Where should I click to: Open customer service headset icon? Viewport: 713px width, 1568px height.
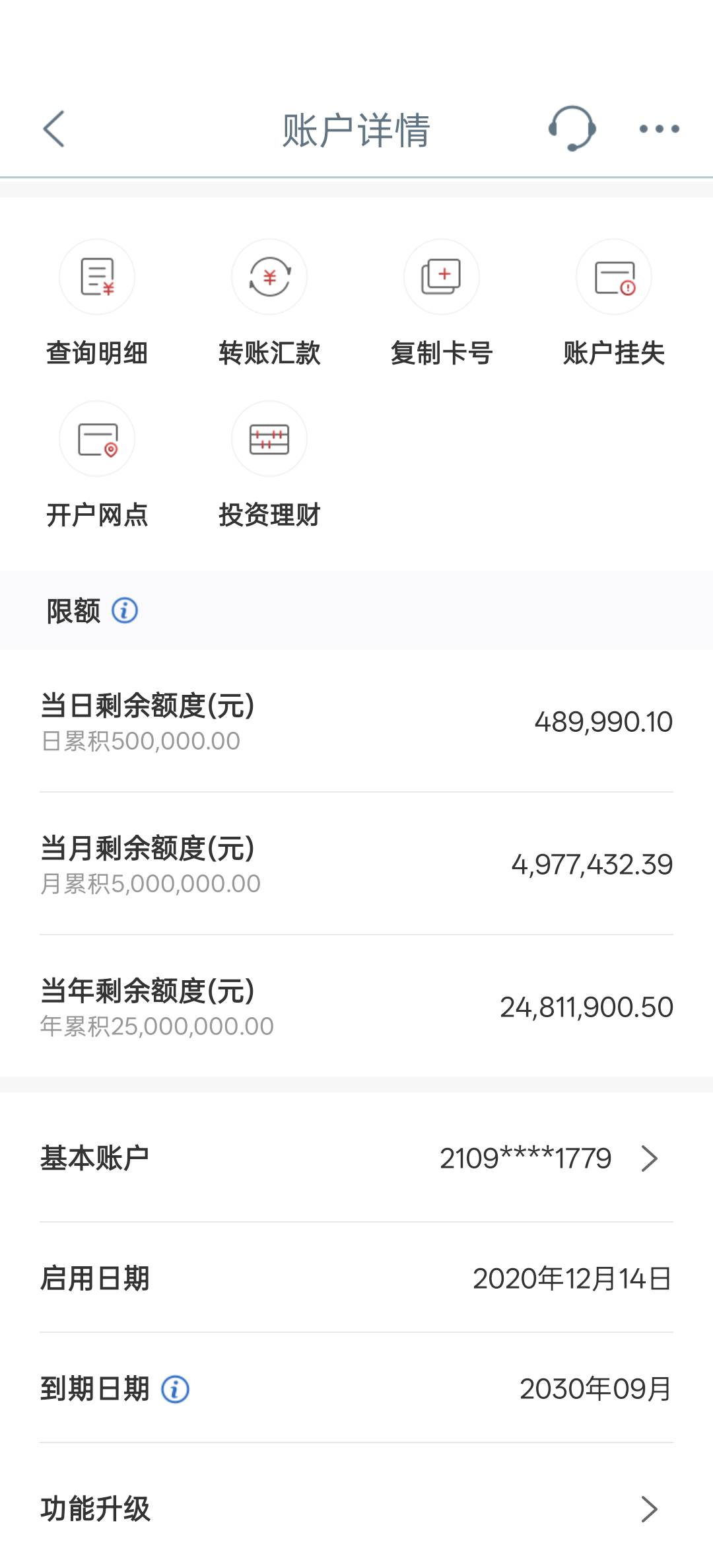(572, 129)
